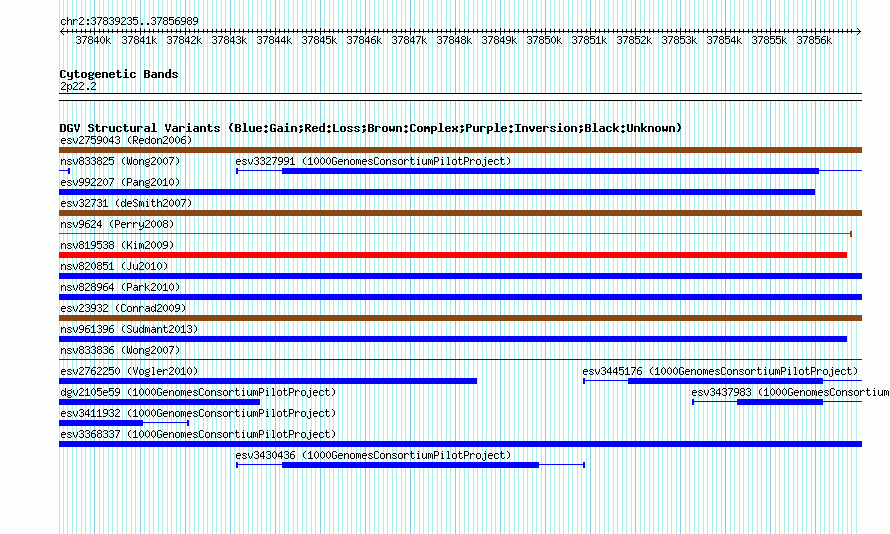The height and width of the screenshot is (534, 890).
Task: Open the nsv819538 (Kim2009) label
Action: click(117, 245)
